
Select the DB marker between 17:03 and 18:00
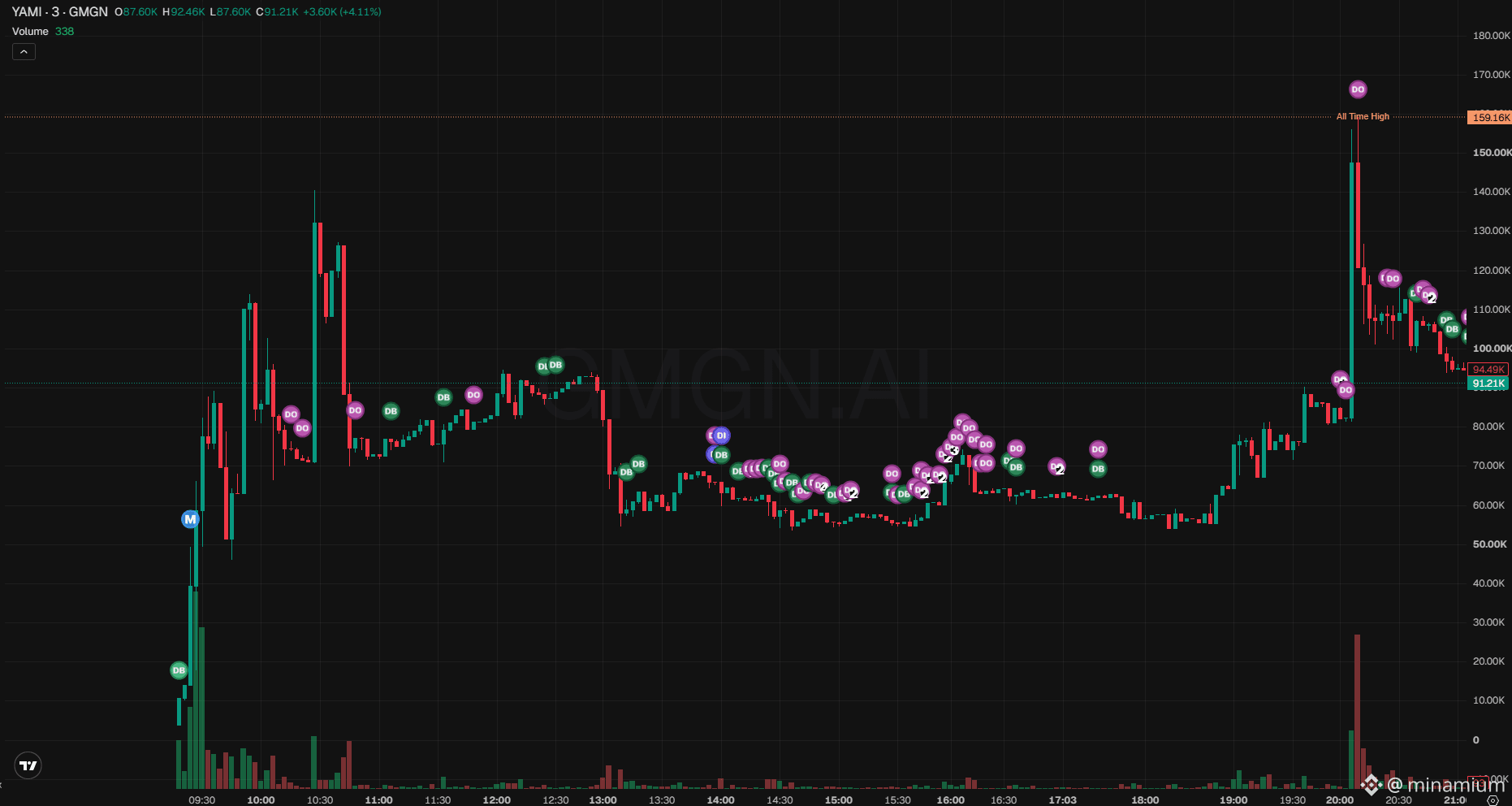tap(1098, 469)
